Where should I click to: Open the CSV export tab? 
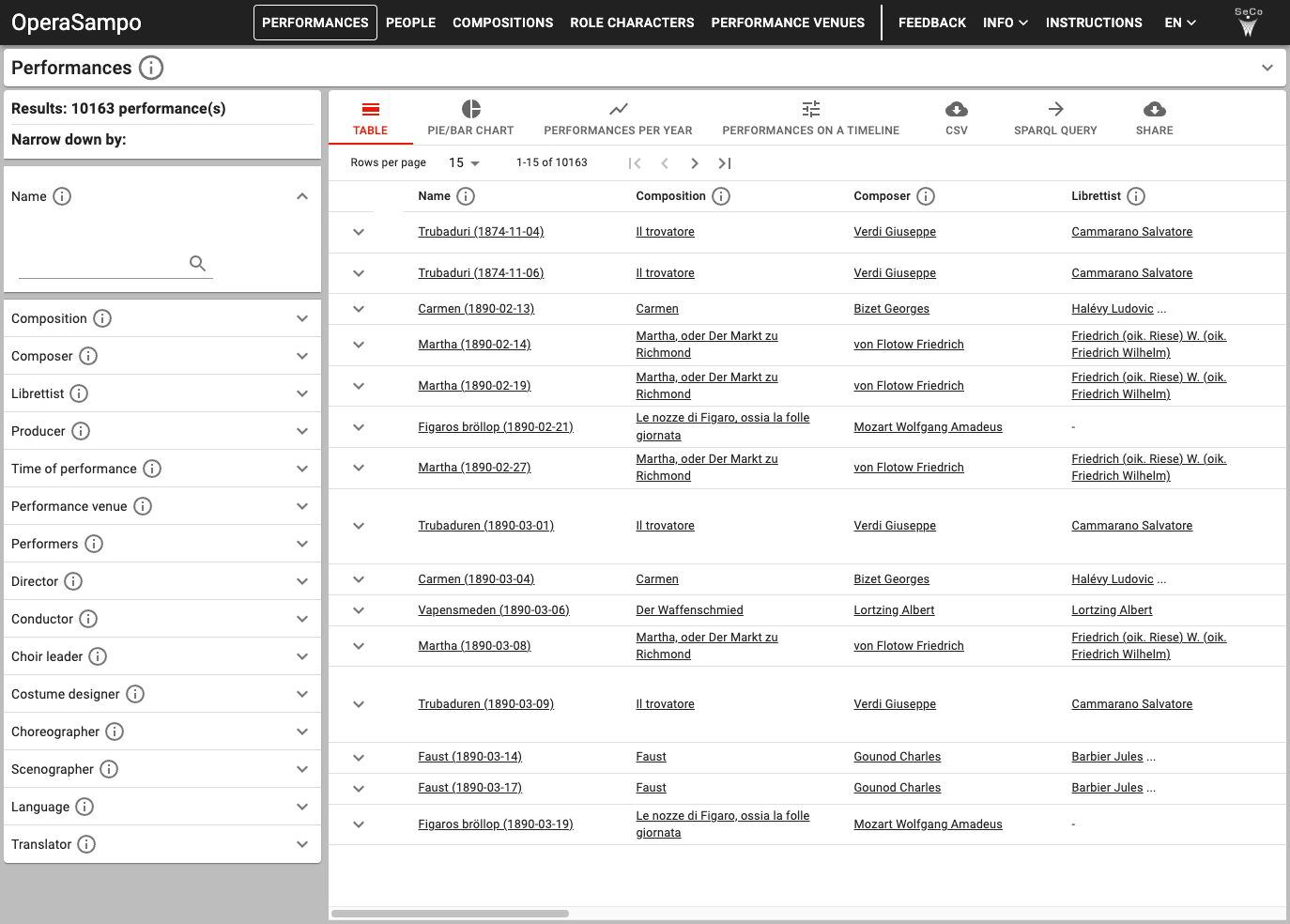[x=957, y=118]
